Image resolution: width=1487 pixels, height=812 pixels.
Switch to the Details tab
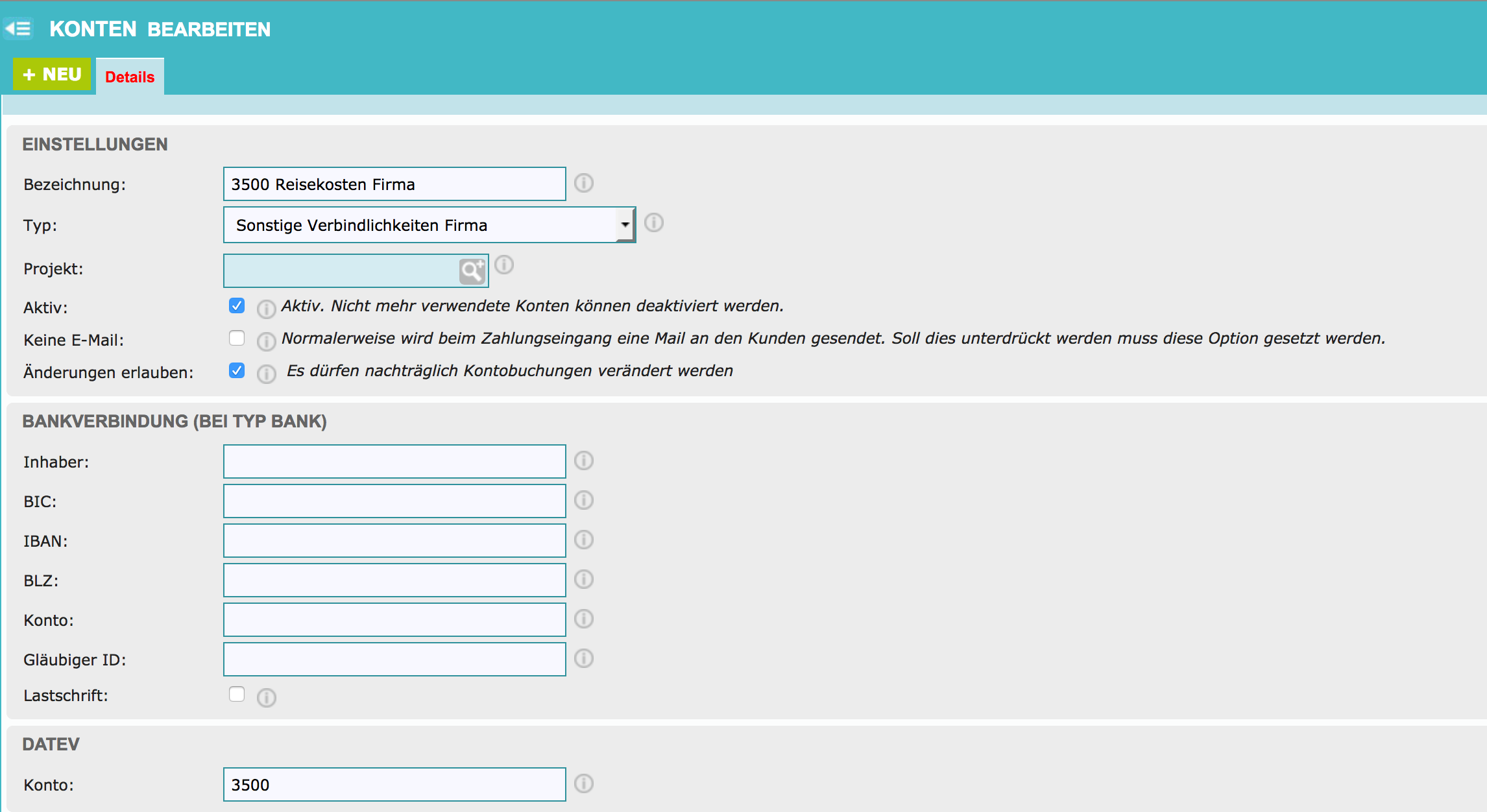(130, 77)
